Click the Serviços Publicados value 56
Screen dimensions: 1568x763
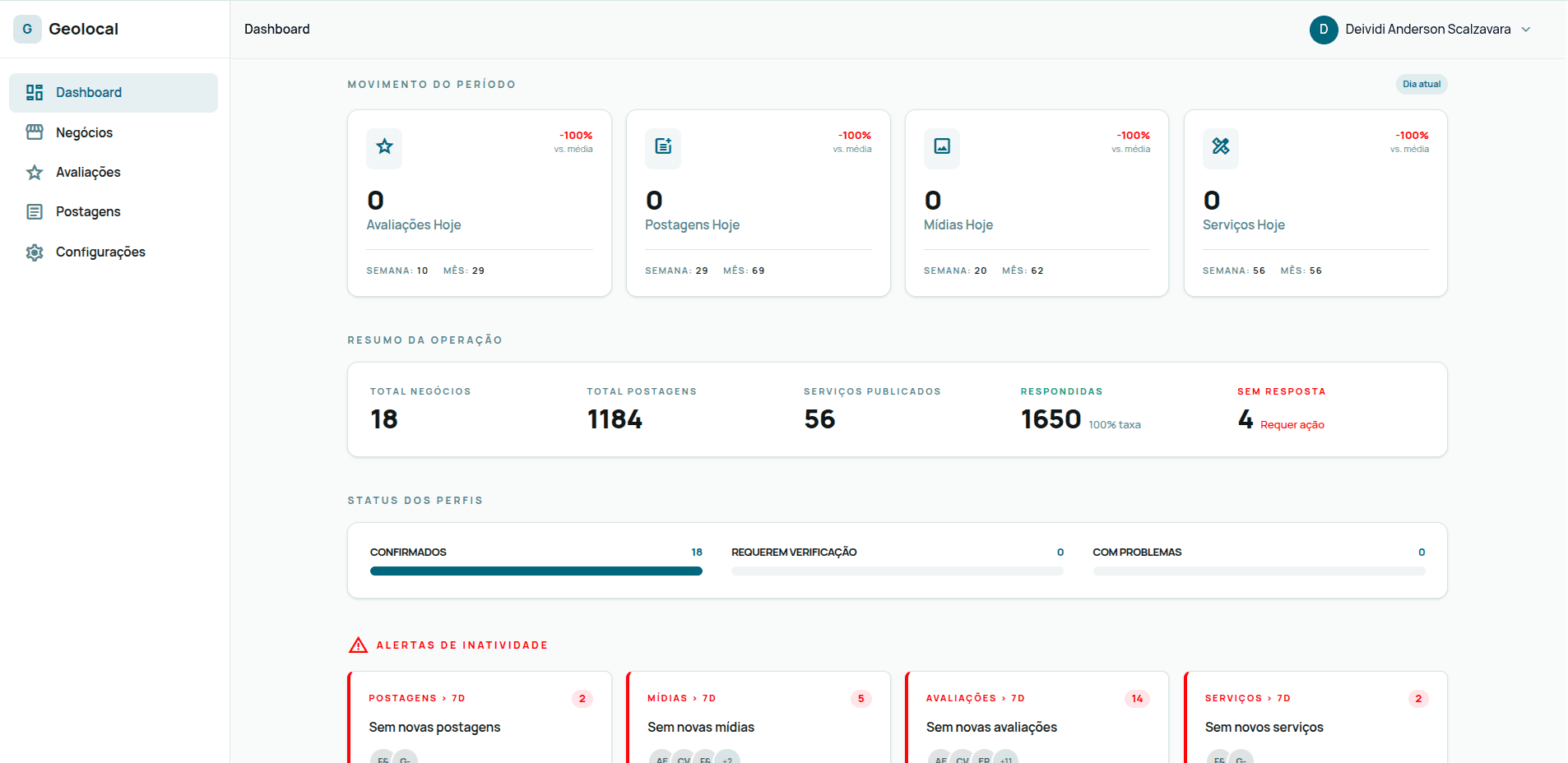tap(819, 419)
